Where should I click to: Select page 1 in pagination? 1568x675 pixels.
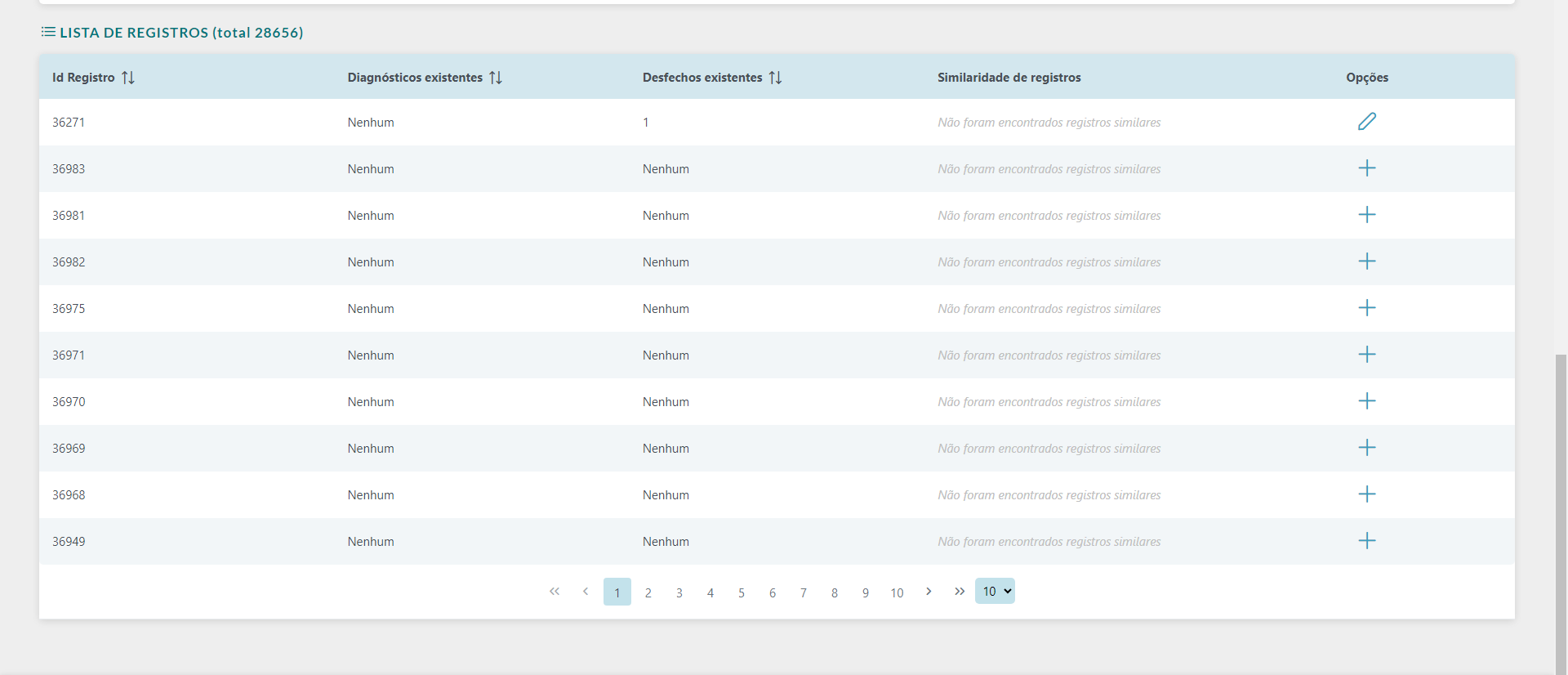(617, 592)
